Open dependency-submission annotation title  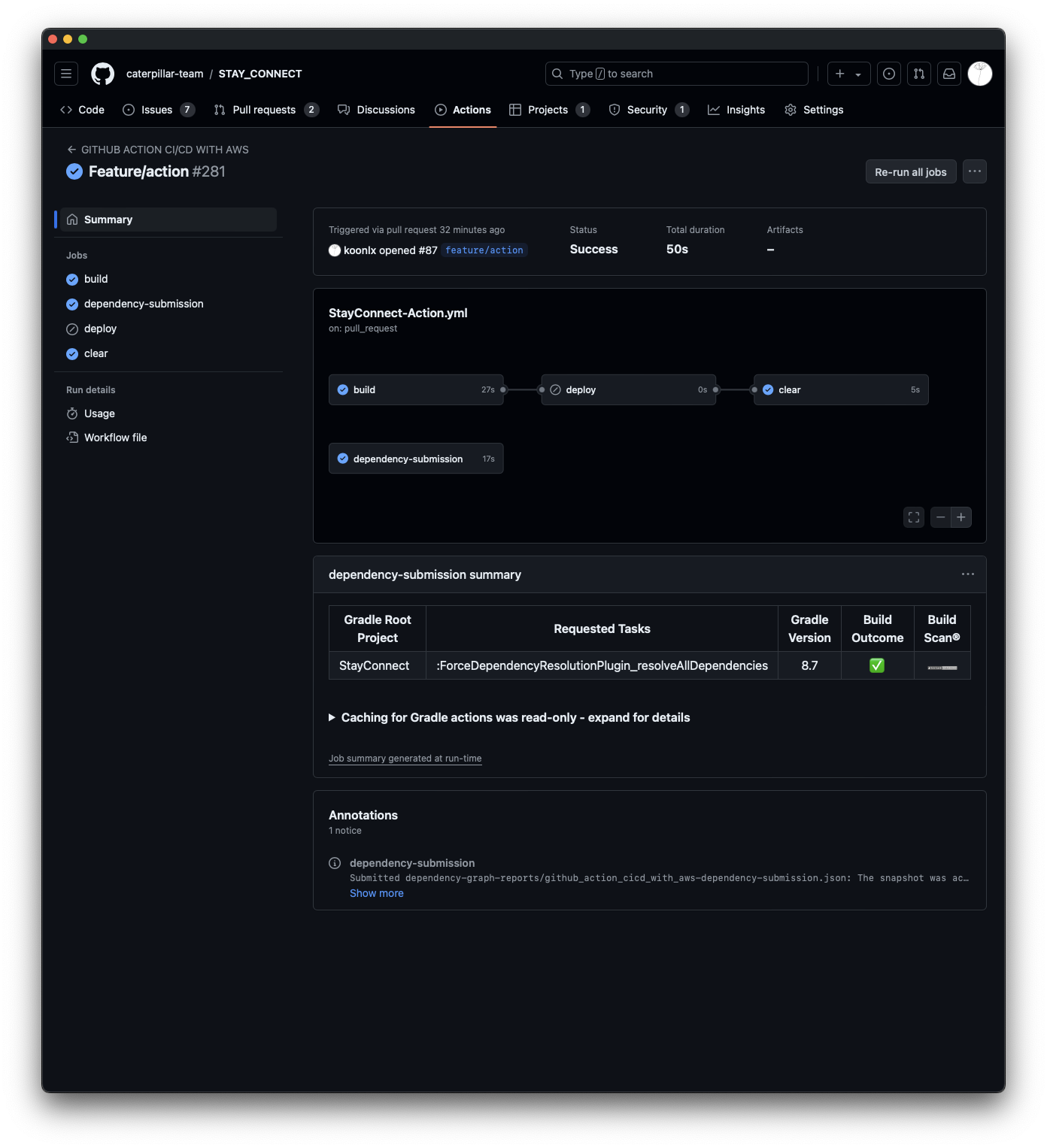click(x=412, y=863)
